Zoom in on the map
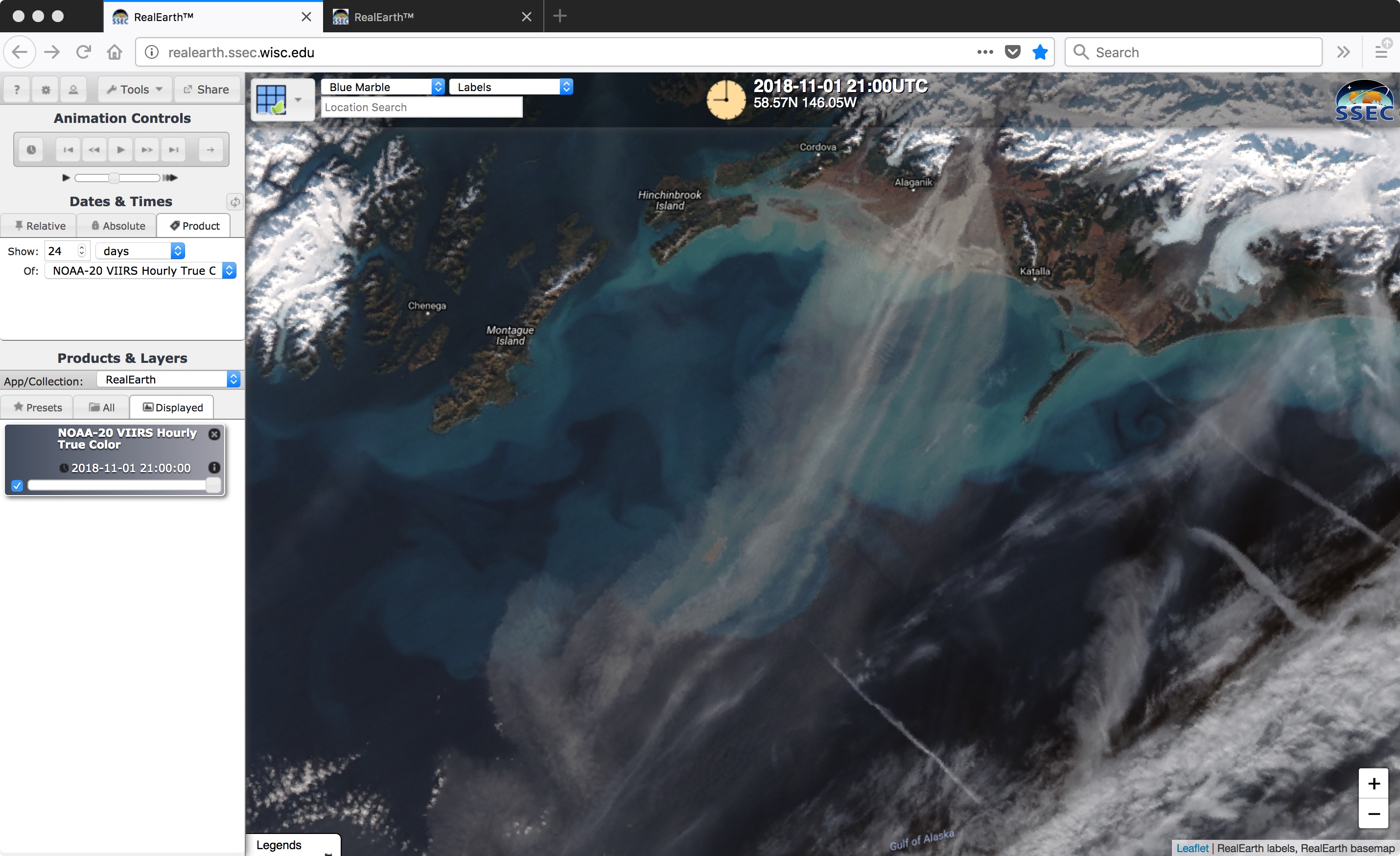The image size is (1400, 856). pyautogui.click(x=1373, y=783)
